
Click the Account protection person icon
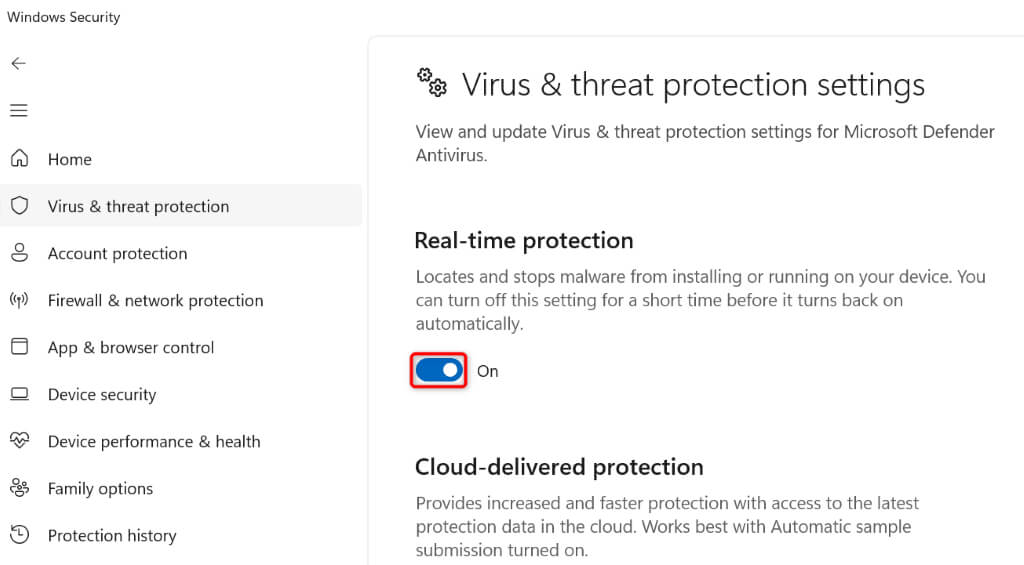click(19, 253)
